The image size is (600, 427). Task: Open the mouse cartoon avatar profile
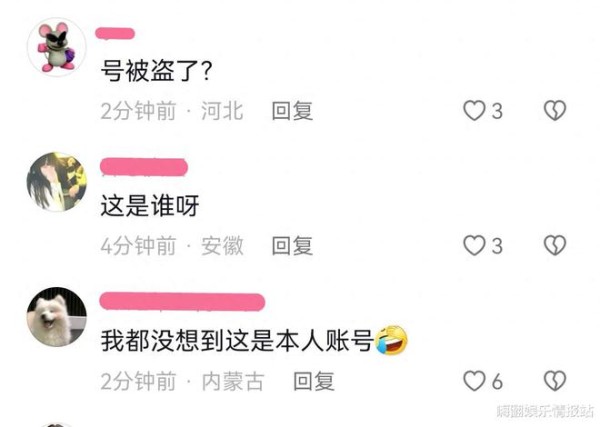pyautogui.click(x=57, y=47)
